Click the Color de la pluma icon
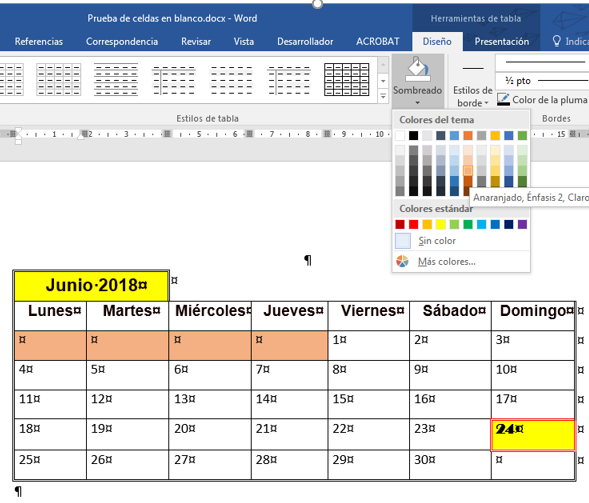589x503 pixels. [x=503, y=100]
